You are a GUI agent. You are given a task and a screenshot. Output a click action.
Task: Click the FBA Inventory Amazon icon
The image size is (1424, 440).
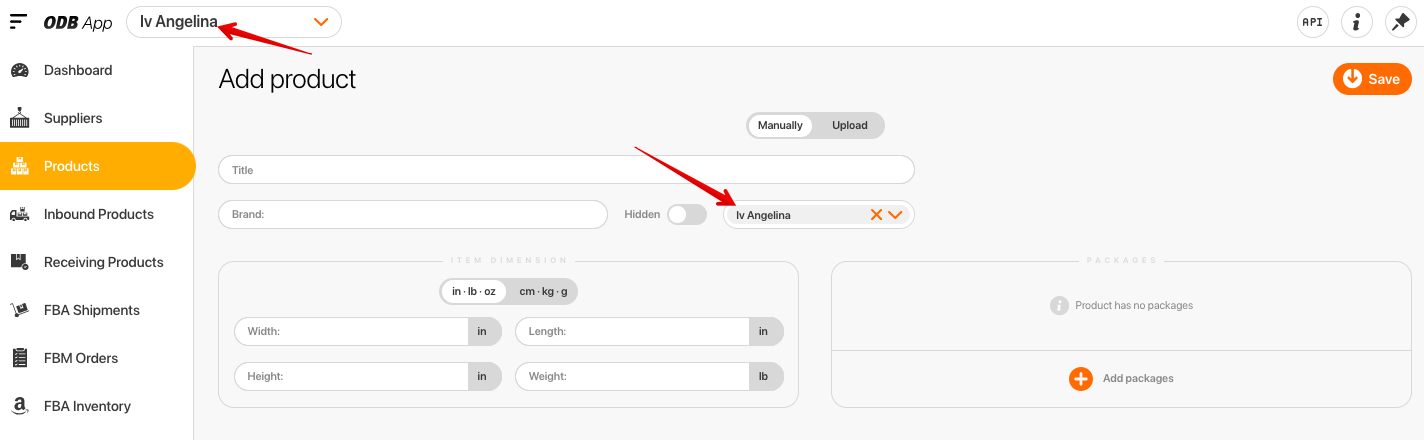(19, 406)
